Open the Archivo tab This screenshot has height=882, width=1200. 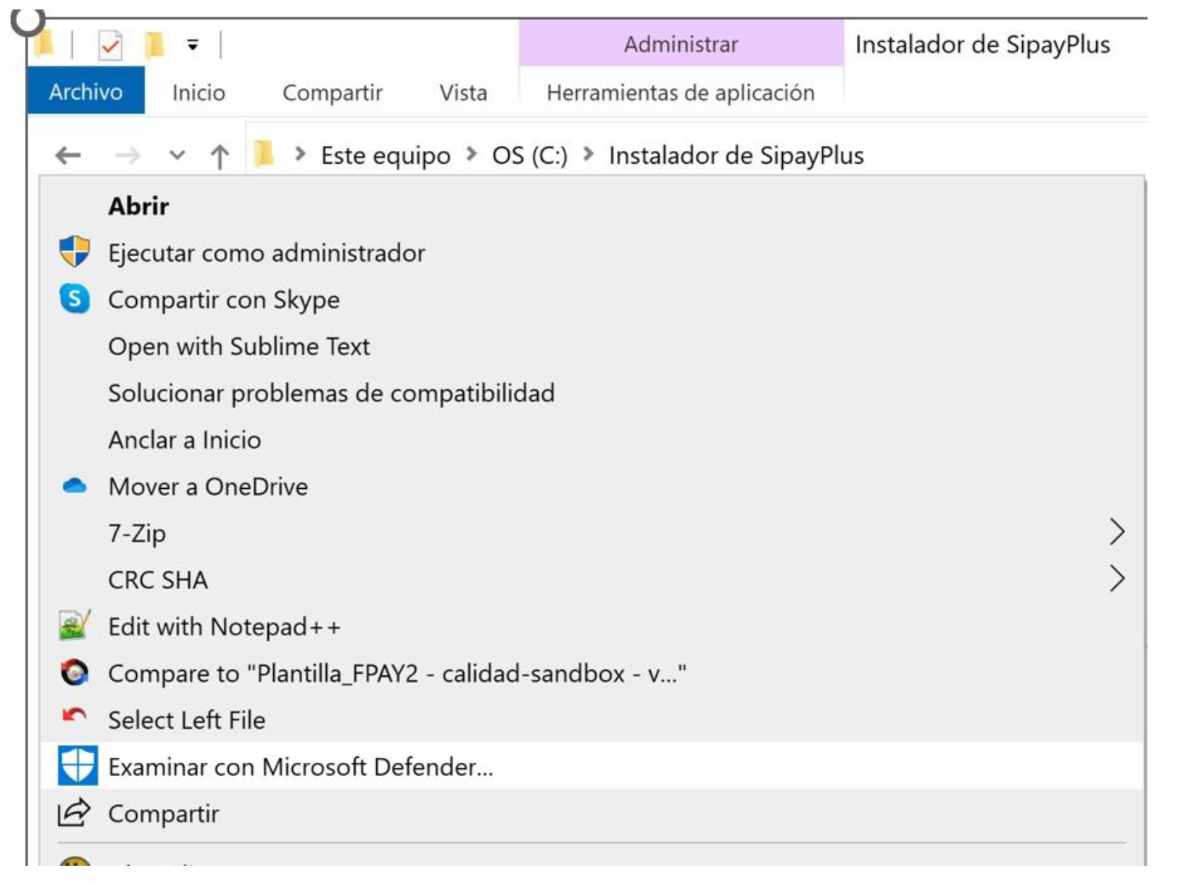(x=86, y=93)
